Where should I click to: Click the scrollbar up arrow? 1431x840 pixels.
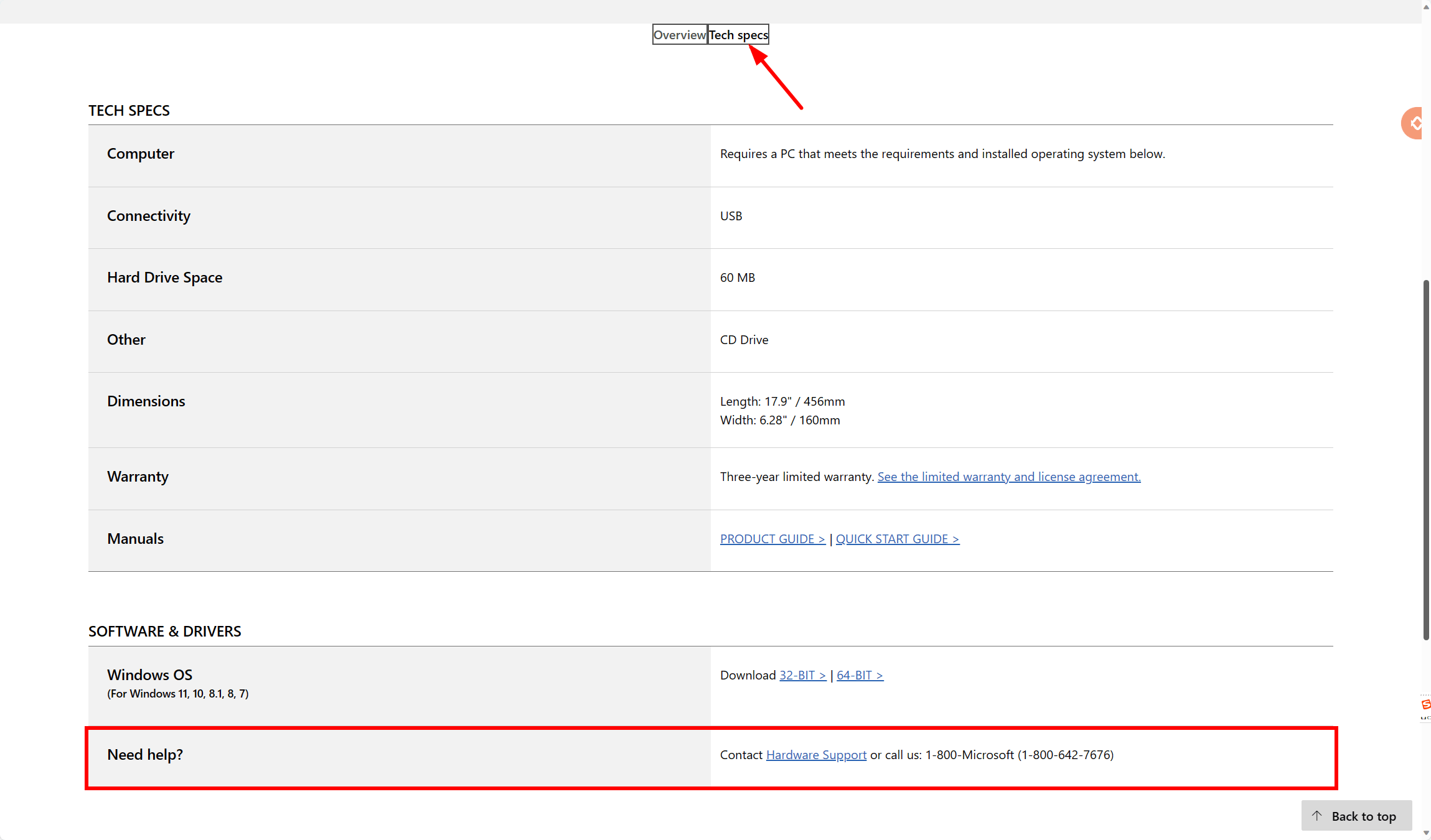(x=1426, y=7)
